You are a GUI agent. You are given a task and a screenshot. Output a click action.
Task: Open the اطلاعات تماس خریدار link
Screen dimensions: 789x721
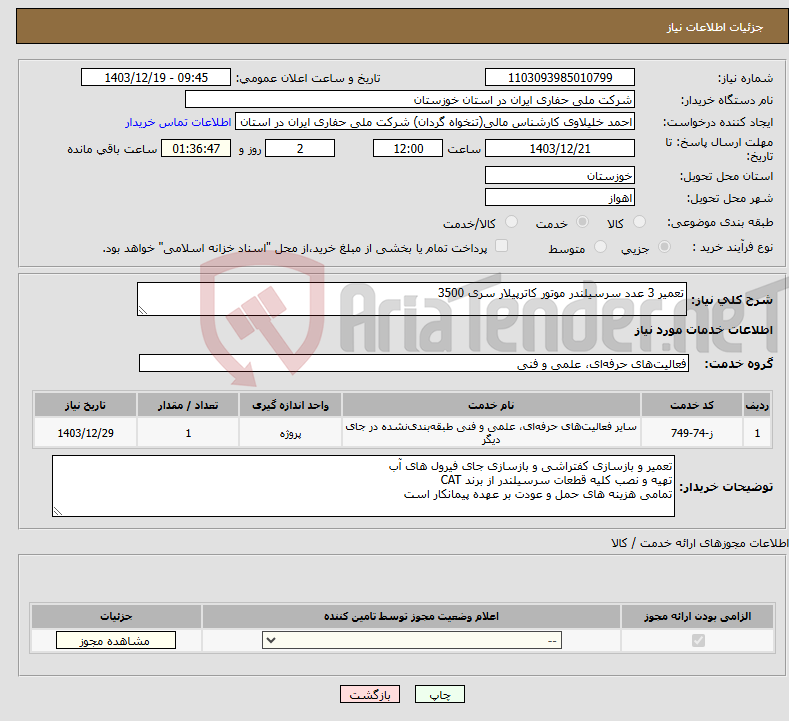178,122
